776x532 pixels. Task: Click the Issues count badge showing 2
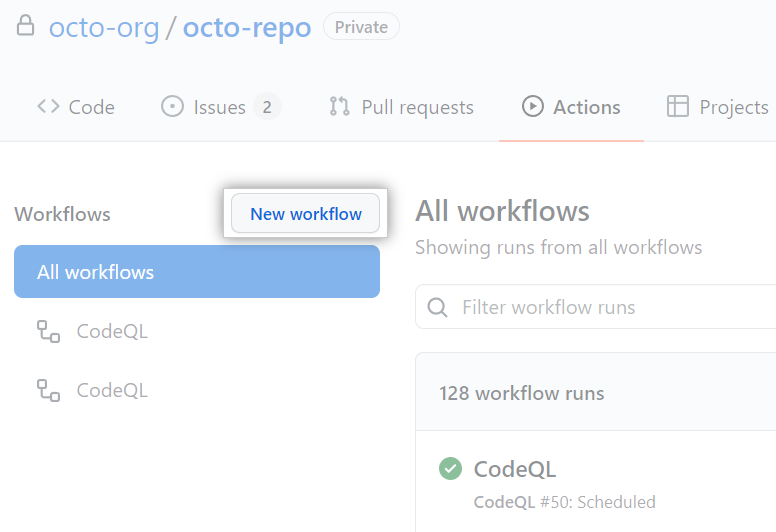(267, 107)
